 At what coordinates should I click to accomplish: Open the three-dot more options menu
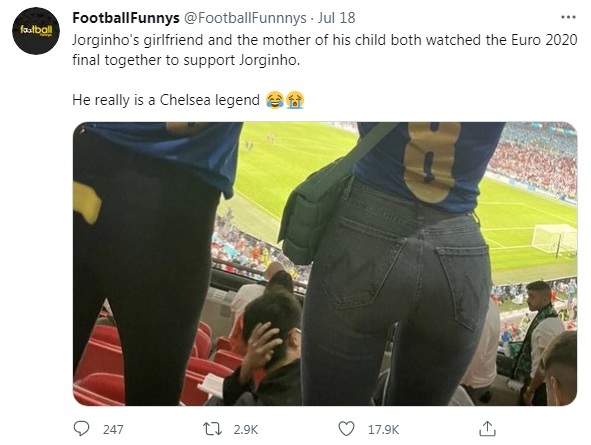click(x=568, y=17)
